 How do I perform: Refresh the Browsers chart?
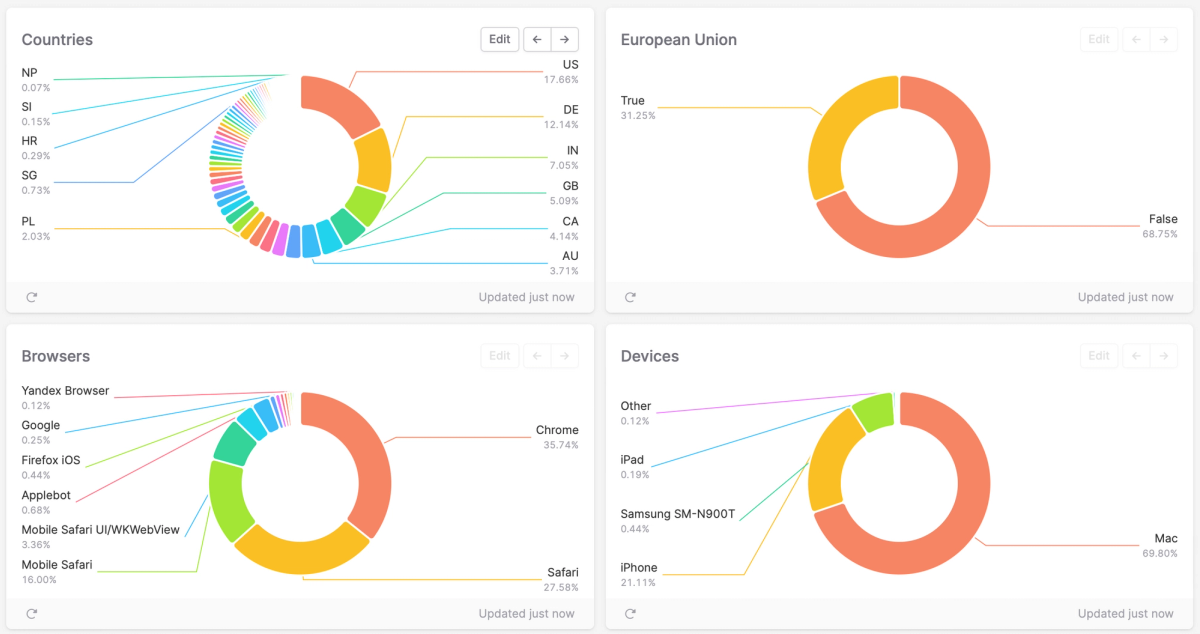pos(31,613)
